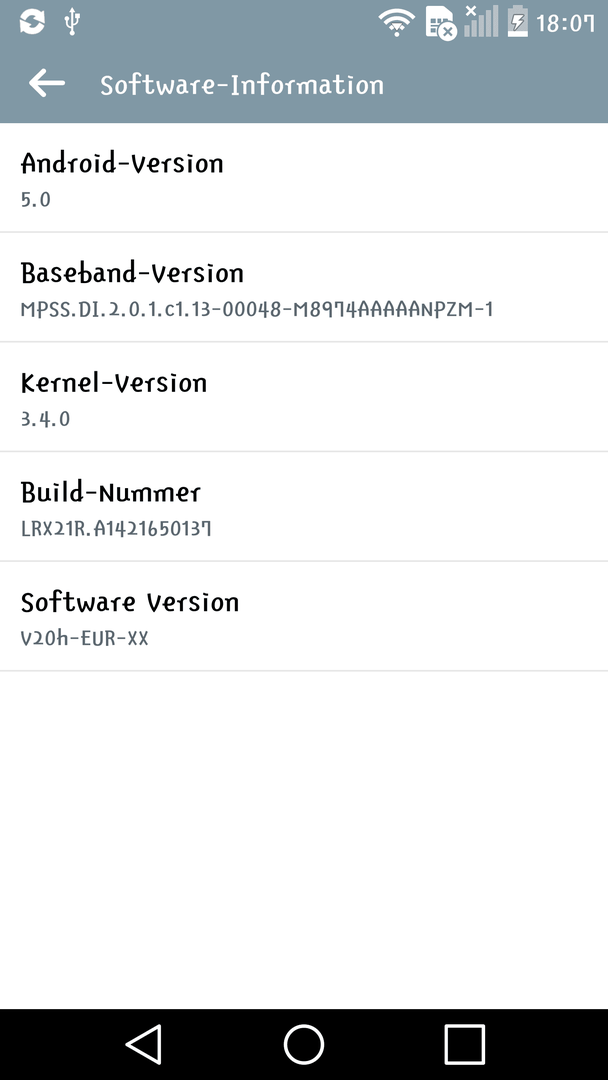Tap the Android back navigation triangle
Screen dimensions: 608x1080
click(144, 1044)
